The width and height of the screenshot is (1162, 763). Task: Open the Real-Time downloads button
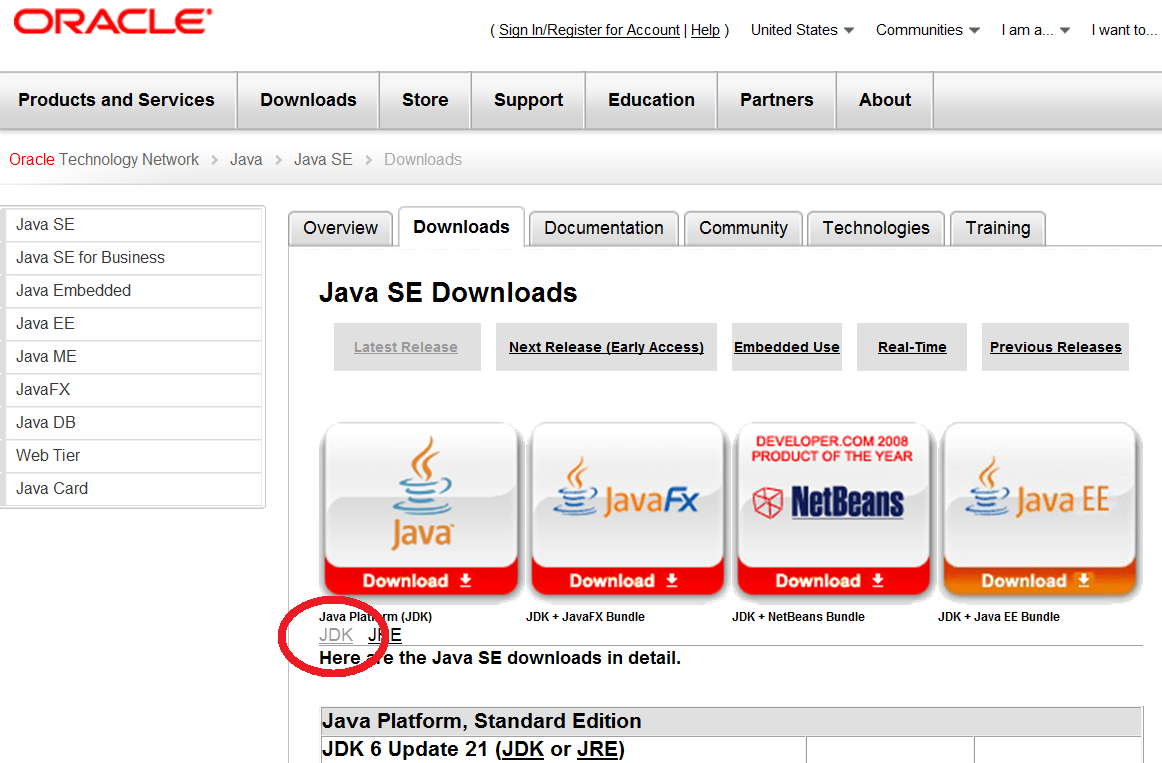coord(912,347)
